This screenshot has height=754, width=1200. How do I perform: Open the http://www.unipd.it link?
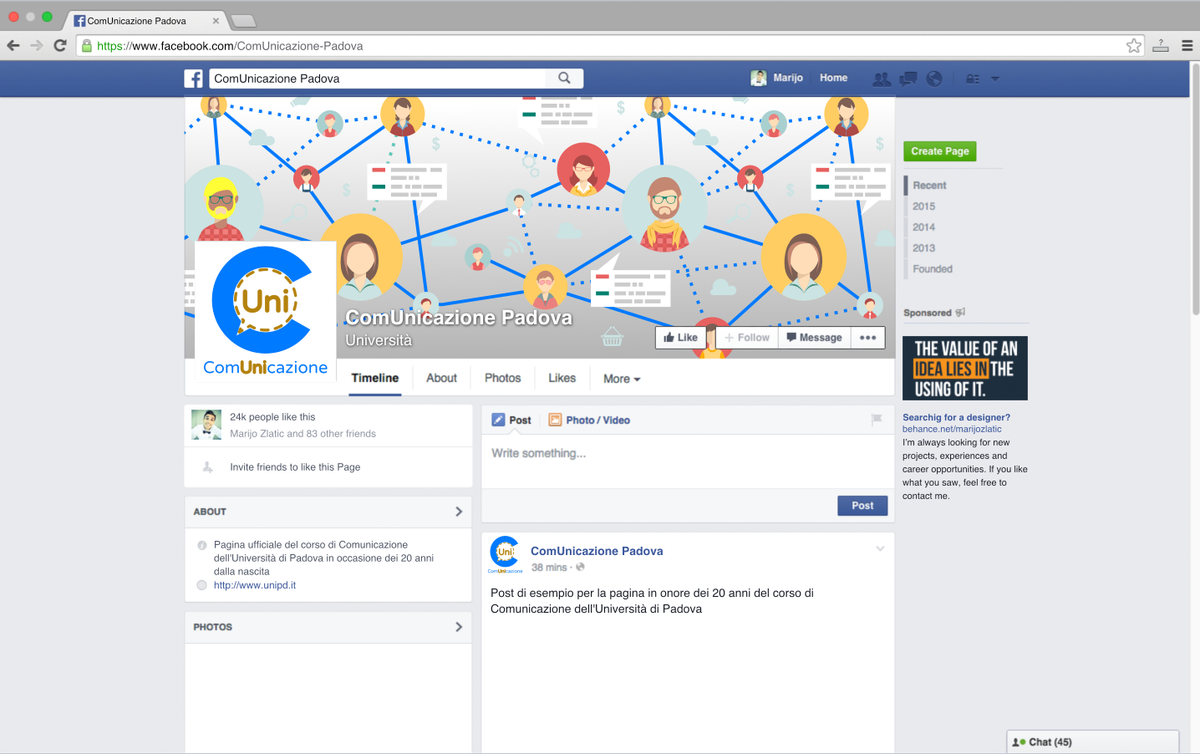(254, 585)
